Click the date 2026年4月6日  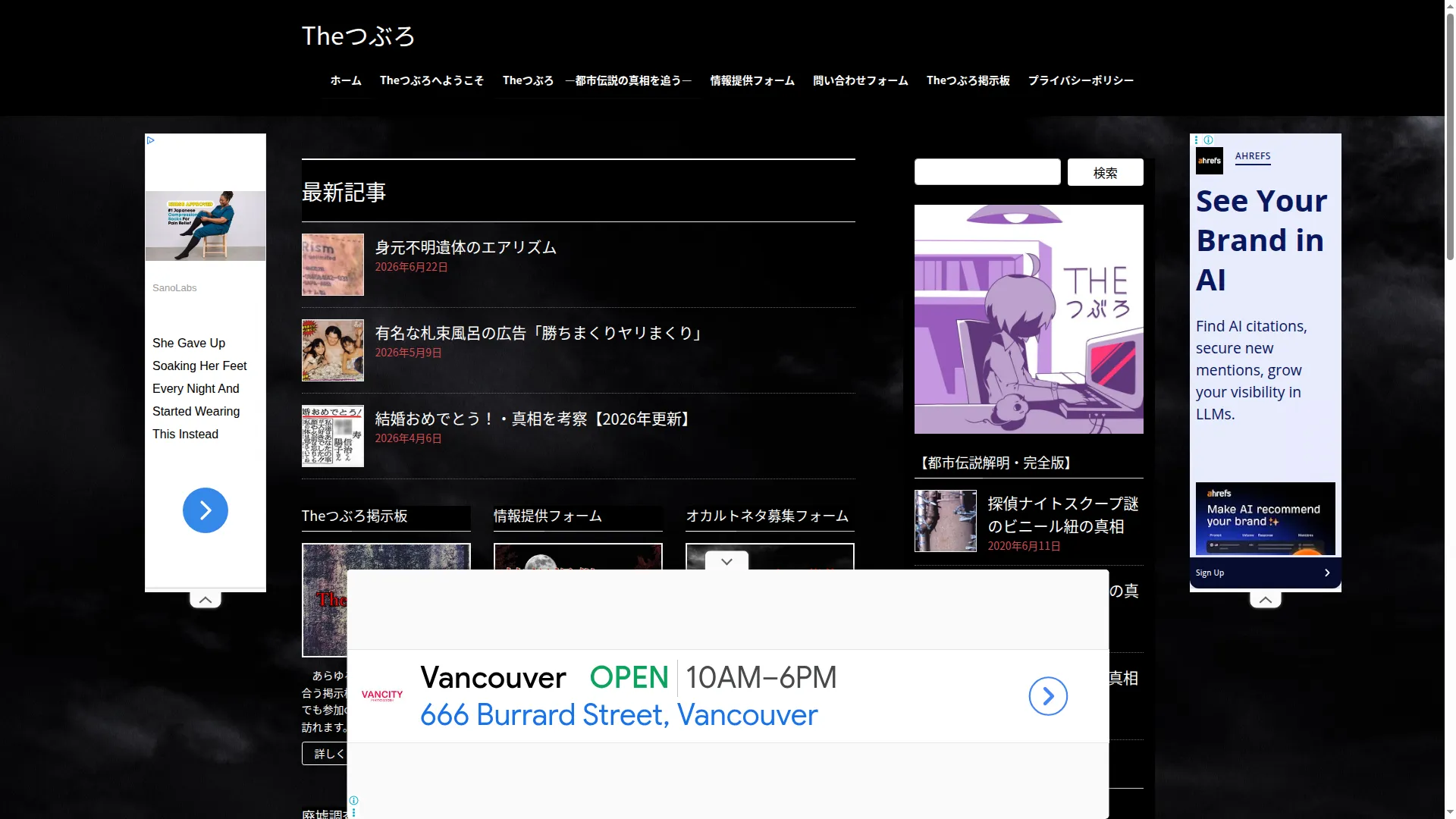(x=408, y=439)
